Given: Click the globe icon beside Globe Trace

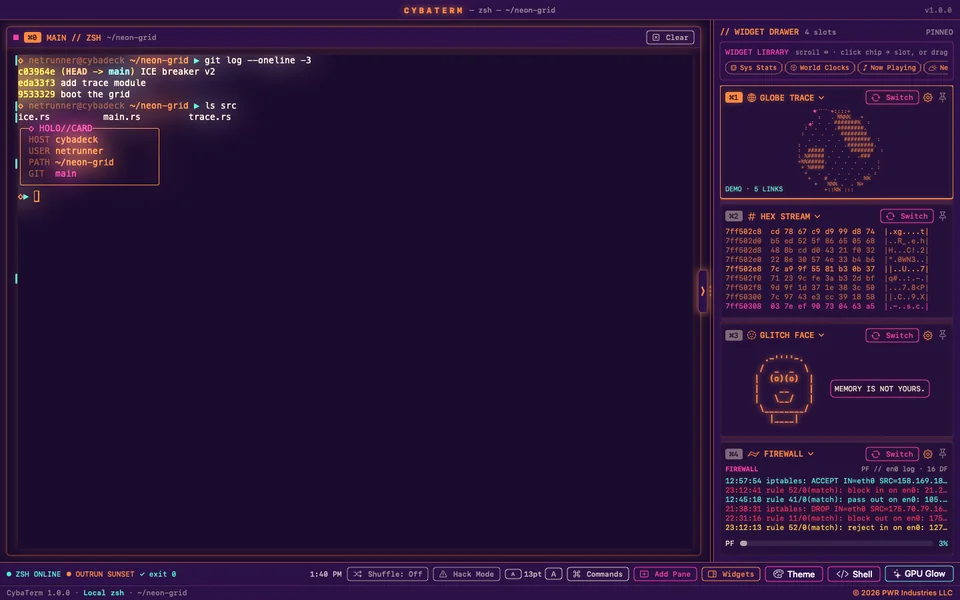Looking at the screenshot, I should pyautogui.click(x=751, y=97).
